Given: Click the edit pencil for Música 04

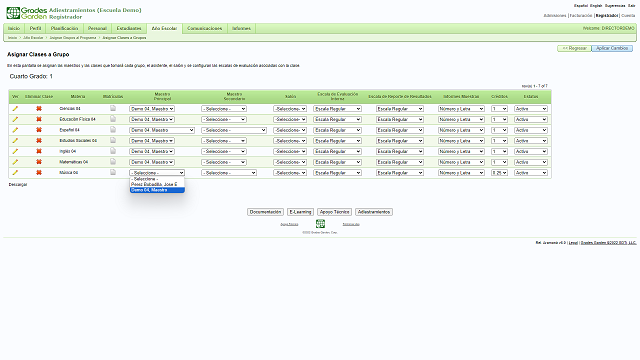Looking at the screenshot, I should tap(15, 173).
